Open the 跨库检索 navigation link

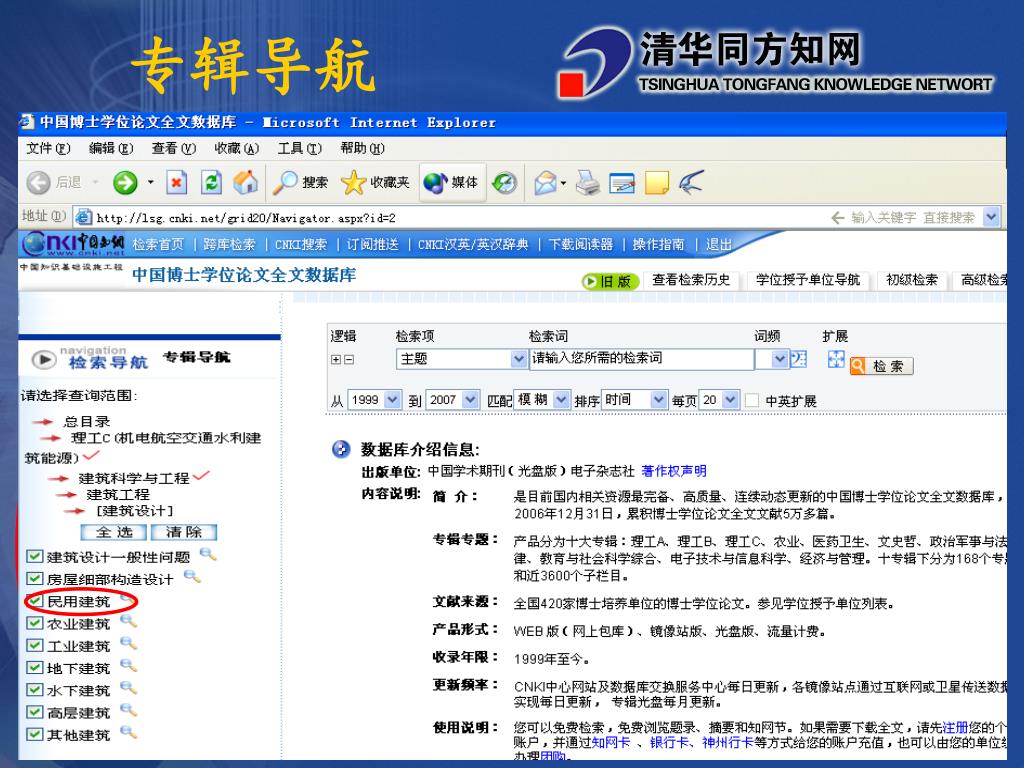(x=229, y=244)
